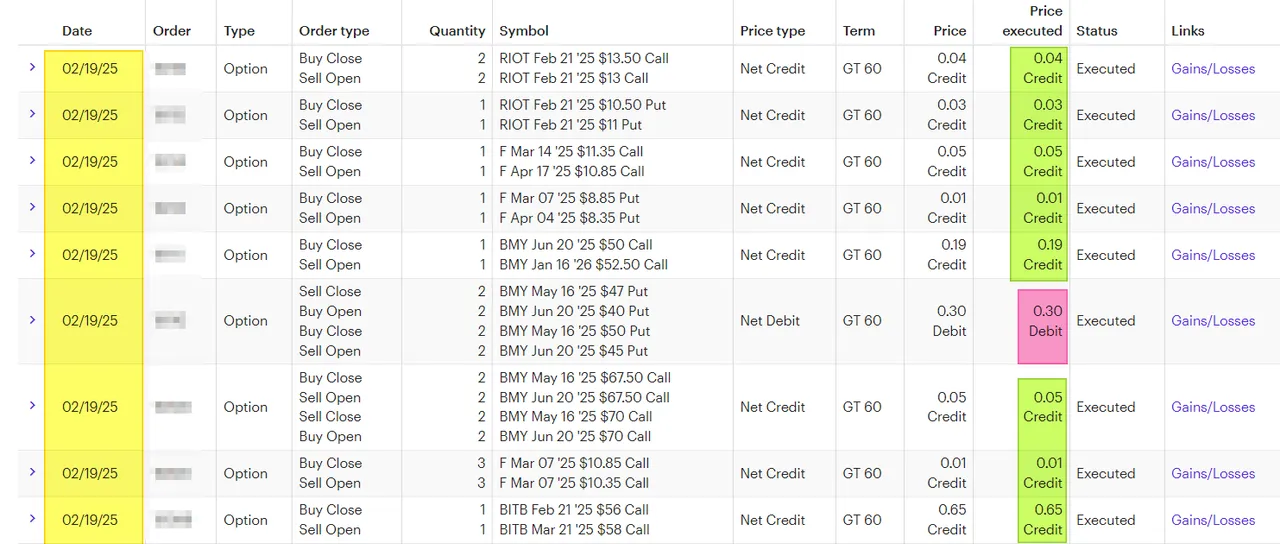Expand the F Mar 14 $11.35 Call row

(x=32, y=160)
